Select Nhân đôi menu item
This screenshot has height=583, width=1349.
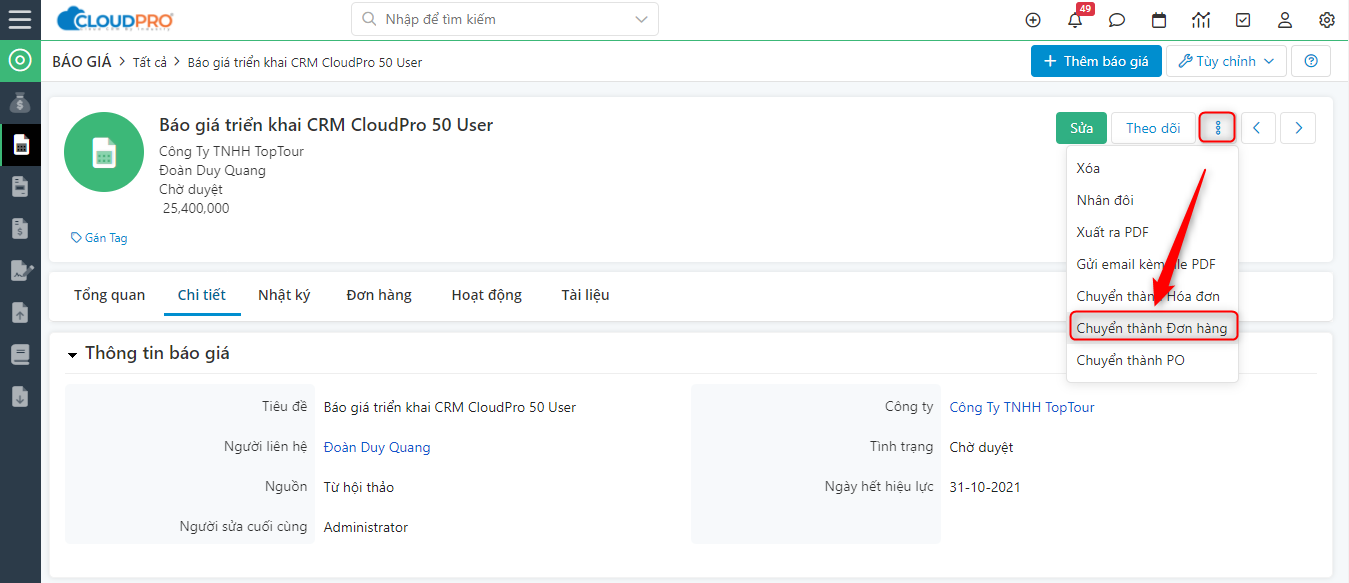pyautogui.click(x=1152, y=200)
